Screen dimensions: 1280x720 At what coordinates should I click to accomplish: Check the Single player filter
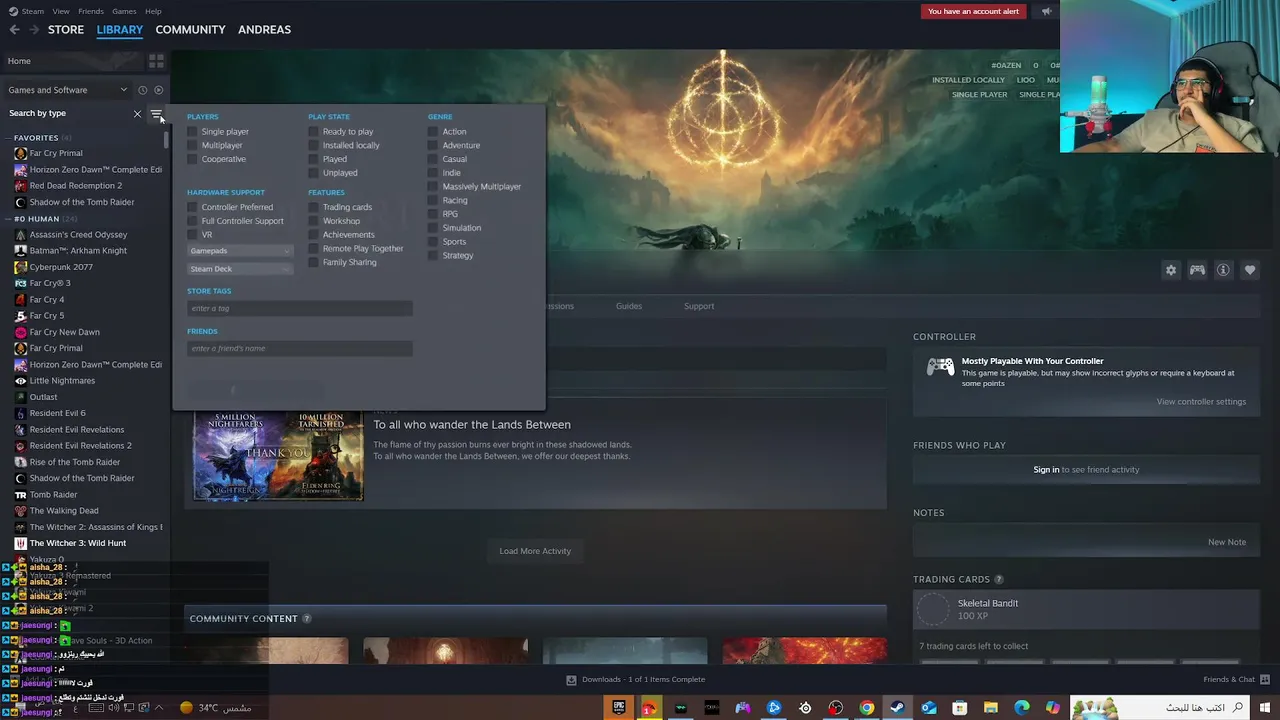coord(193,132)
